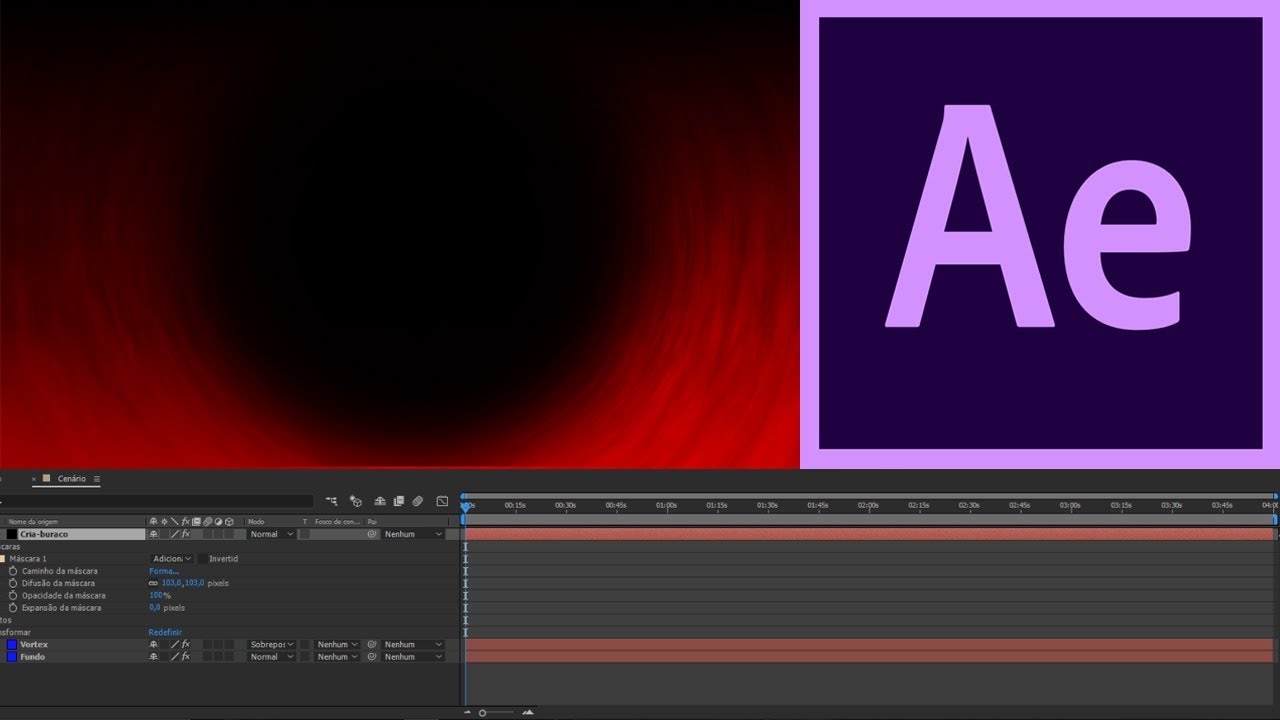The image size is (1280, 720).
Task: Click collapse transformations column header icon
Action: tap(164, 522)
